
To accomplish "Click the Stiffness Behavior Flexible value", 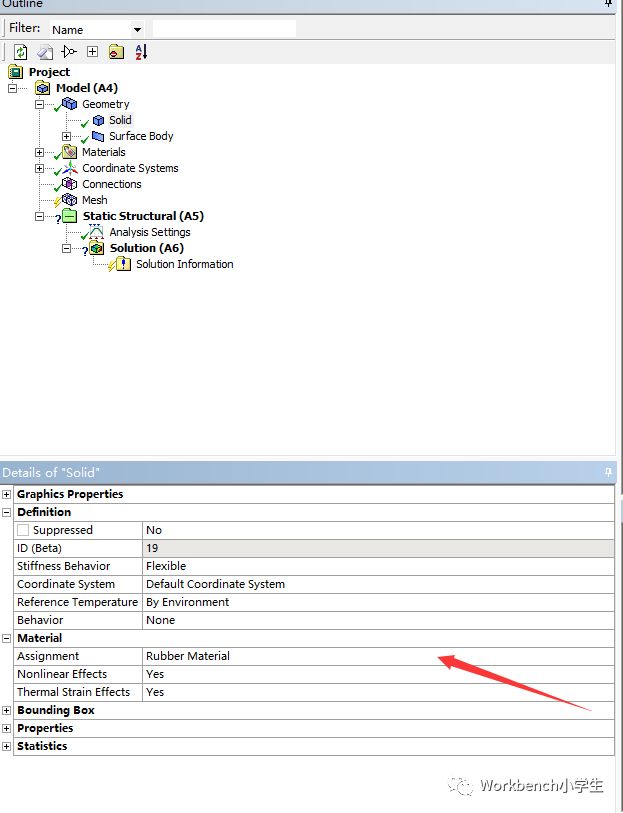I will click(x=166, y=566).
